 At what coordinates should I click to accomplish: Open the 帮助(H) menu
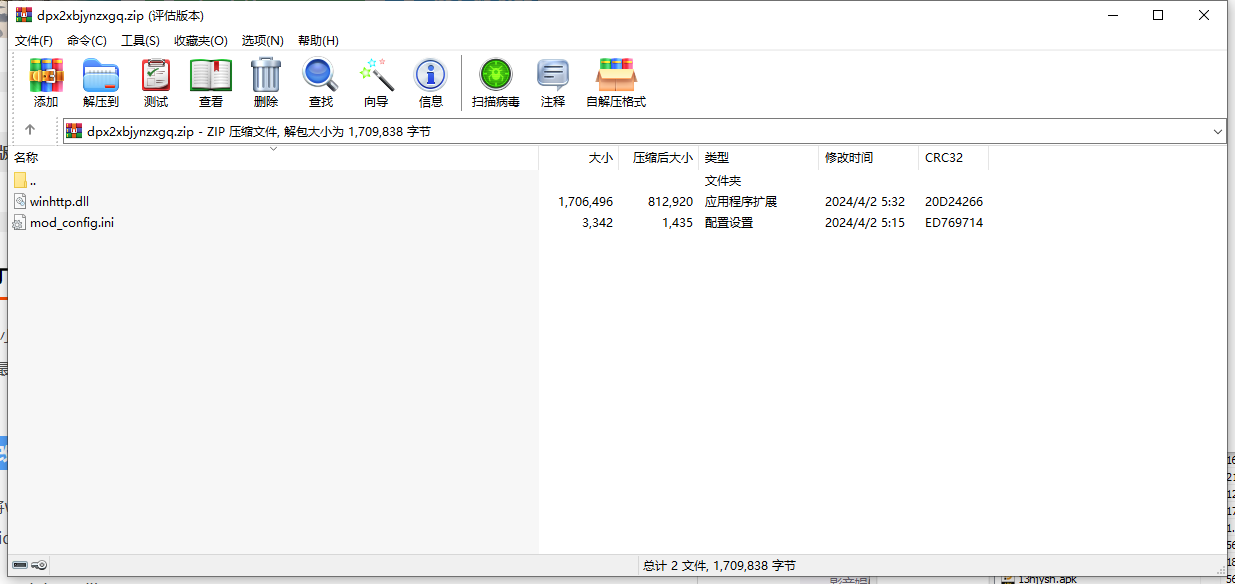(x=318, y=41)
